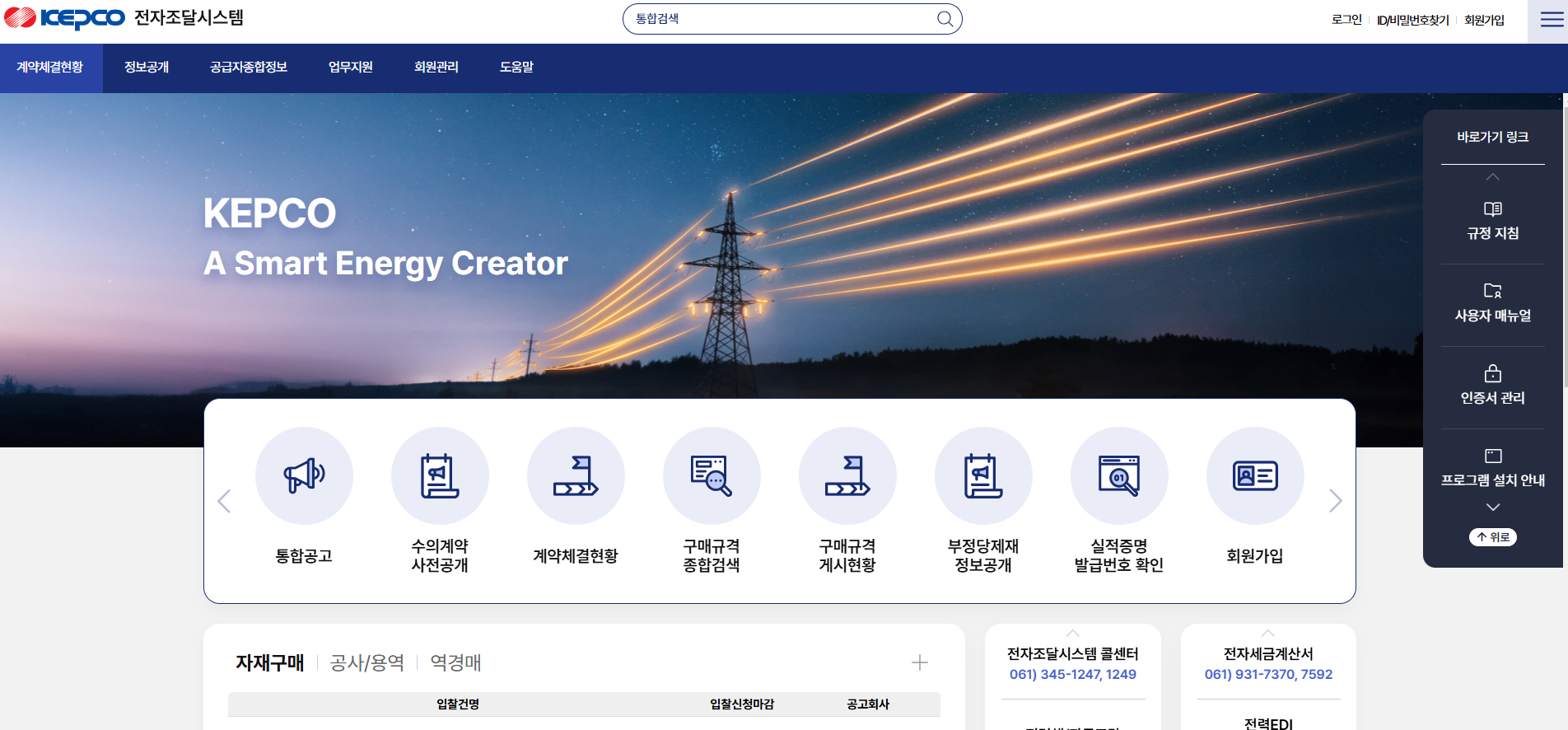This screenshot has height=730, width=1568.
Task: Open 사용자 매뉴얼 folder icon
Action: 1492,291
